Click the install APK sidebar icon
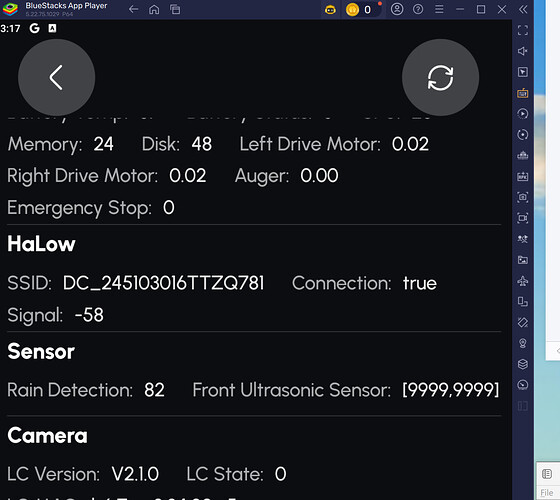 coord(522,176)
